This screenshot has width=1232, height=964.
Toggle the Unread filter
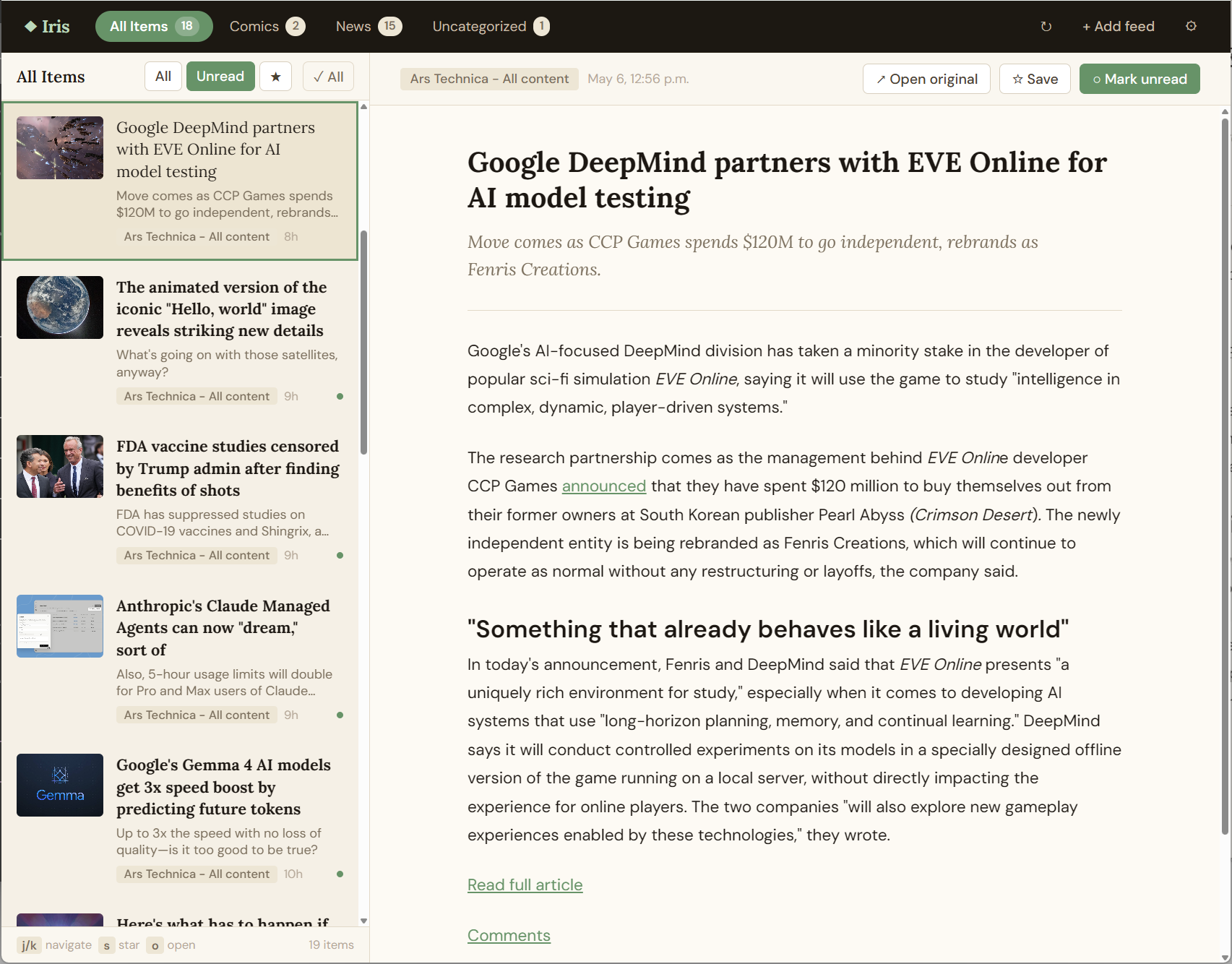point(220,77)
